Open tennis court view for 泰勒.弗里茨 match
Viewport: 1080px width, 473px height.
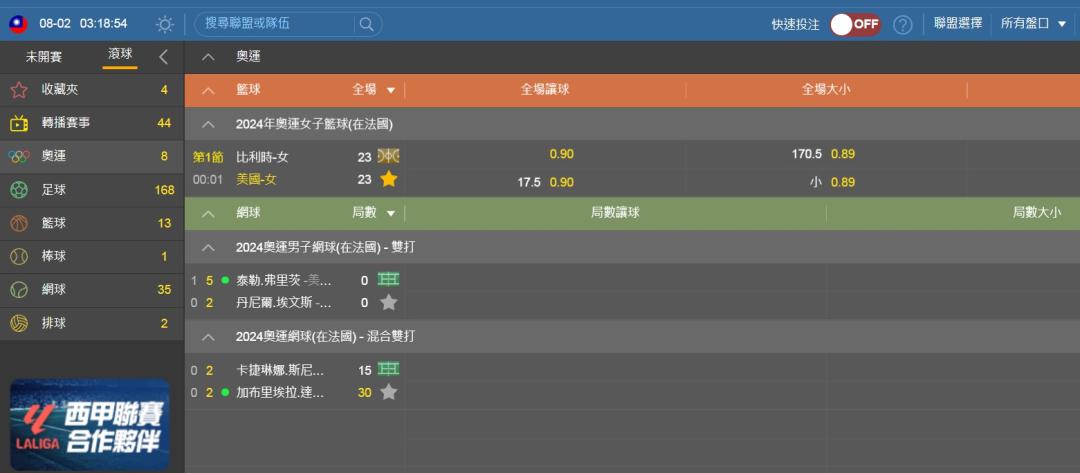(x=388, y=280)
